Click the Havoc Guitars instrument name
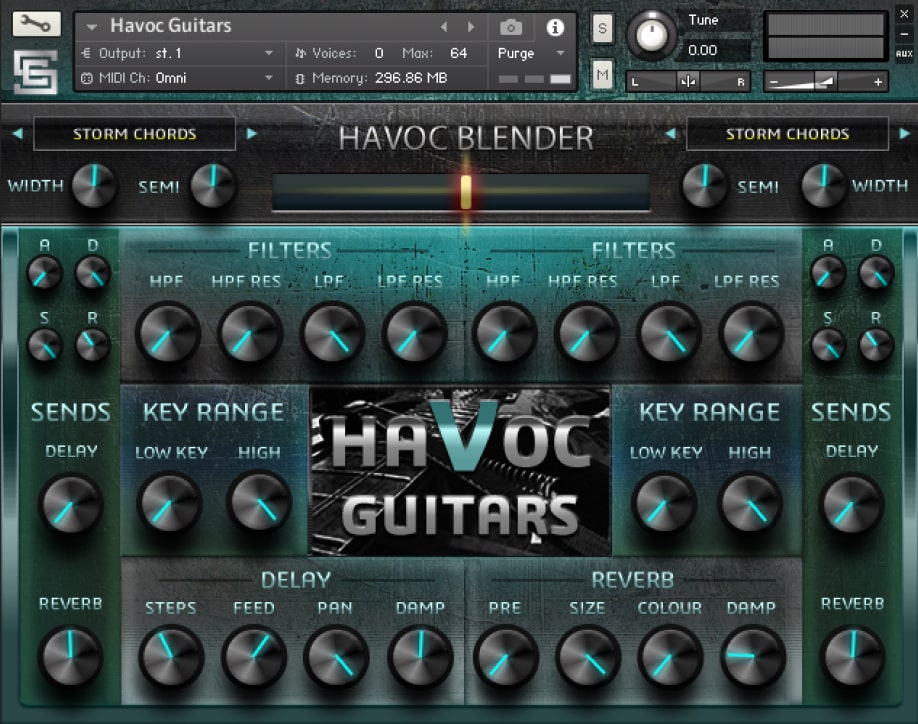The width and height of the screenshot is (918, 724). 170,26
